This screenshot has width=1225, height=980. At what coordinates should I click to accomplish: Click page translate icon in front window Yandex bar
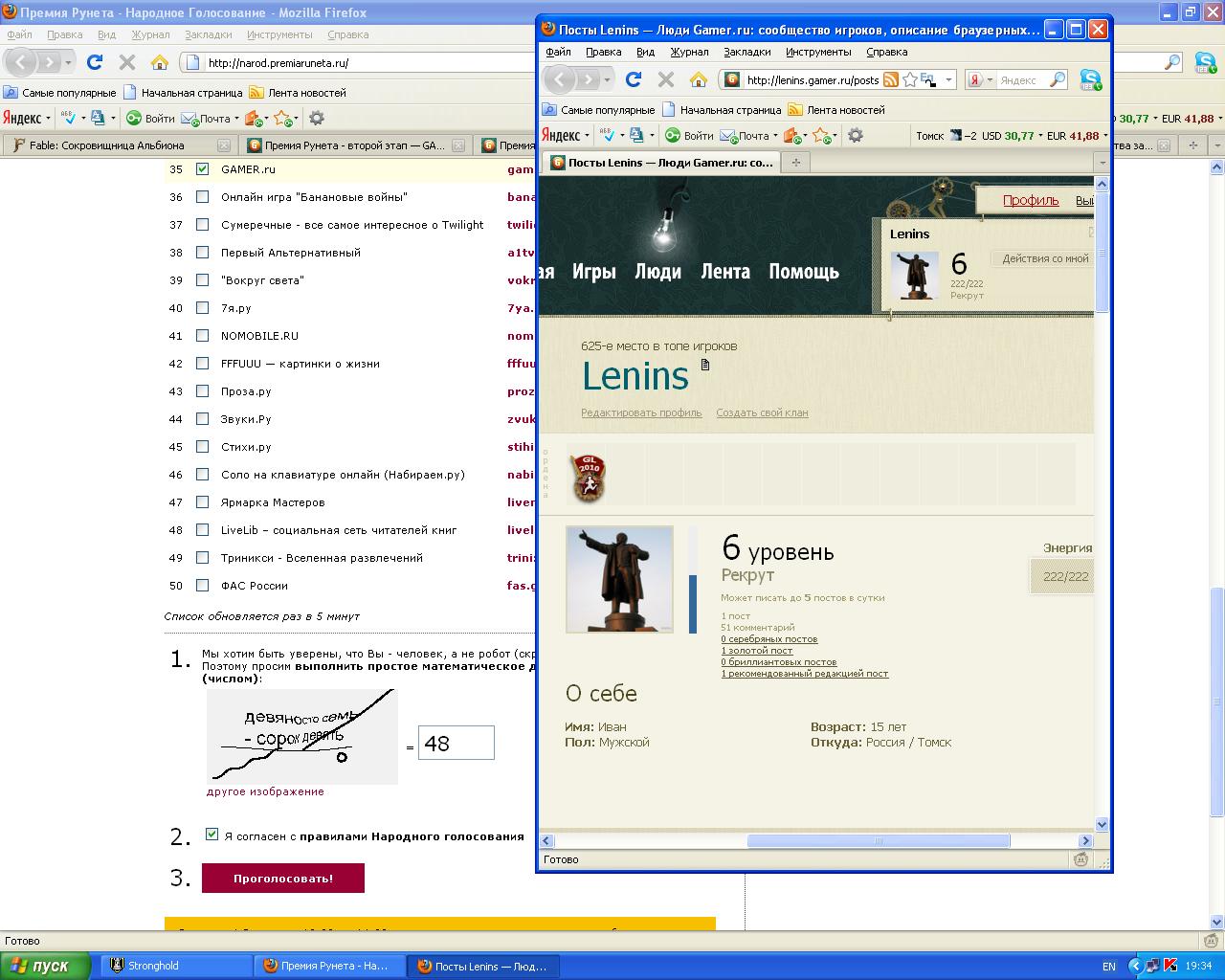tap(636, 136)
